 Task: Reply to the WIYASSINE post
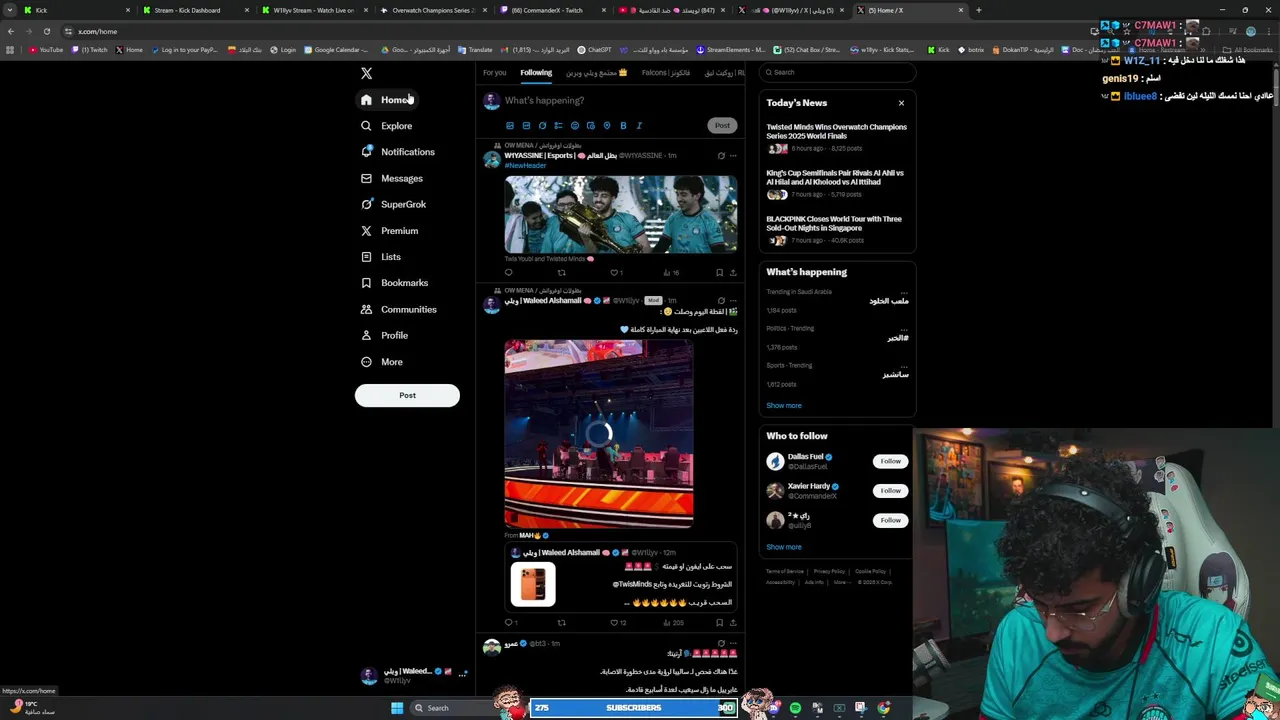click(508, 272)
